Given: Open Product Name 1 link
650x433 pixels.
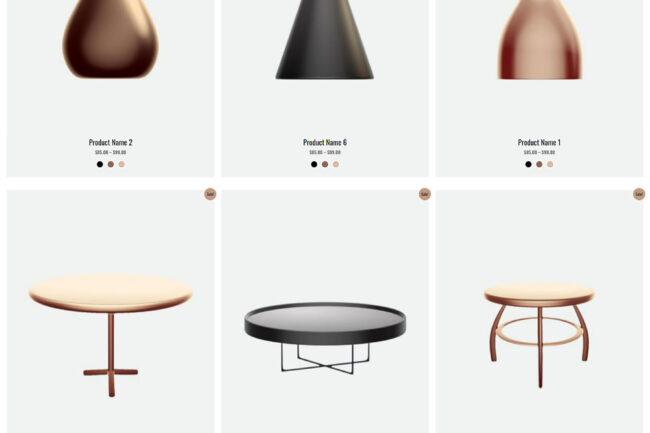Looking at the screenshot, I should [x=539, y=142].
